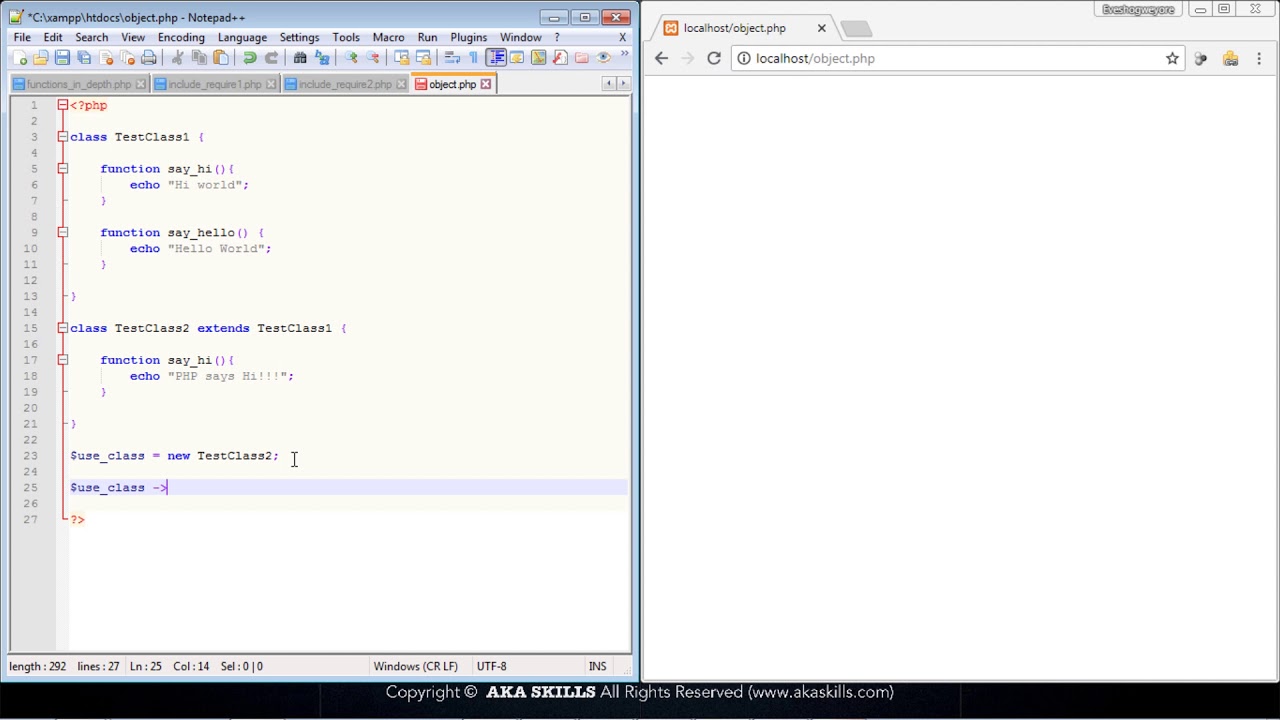Collapse the first say_hi function on line 5
This screenshot has width=1280, height=720.
click(62, 169)
